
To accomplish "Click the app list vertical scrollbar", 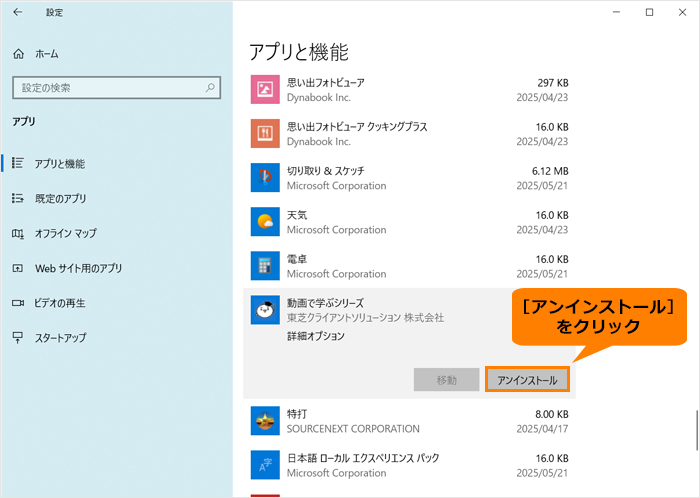I will point(697,429).
